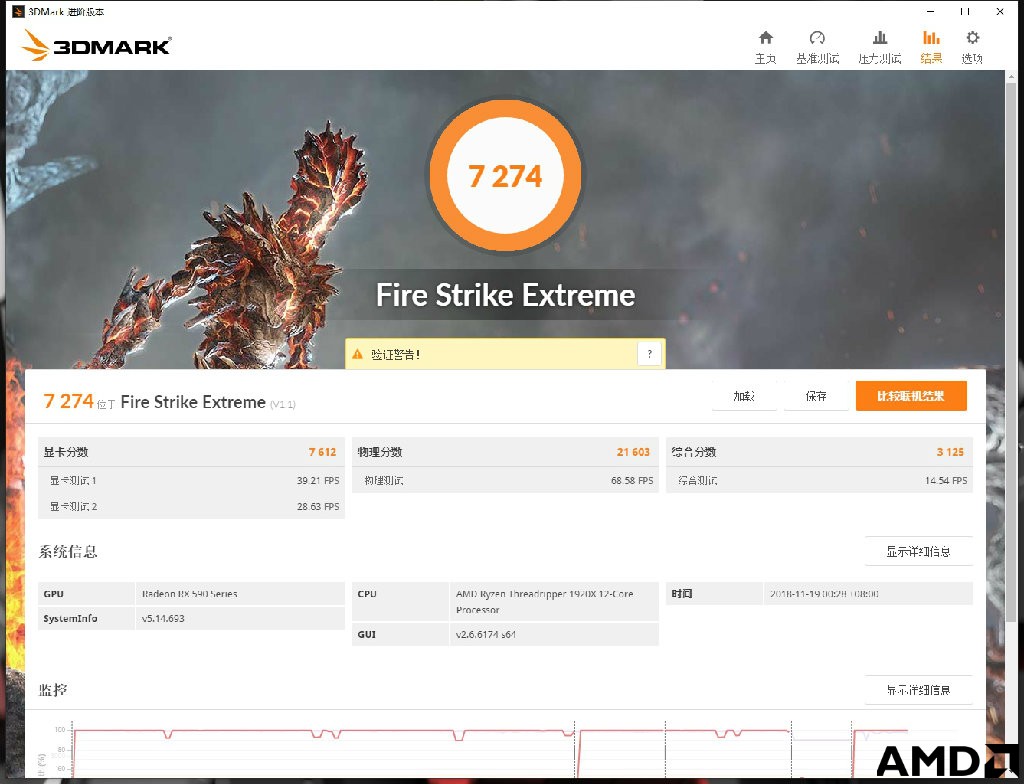Click the 验证警告! warning banner text
1024x784 pixels.
pyautogui.click(x=396, y=354)
